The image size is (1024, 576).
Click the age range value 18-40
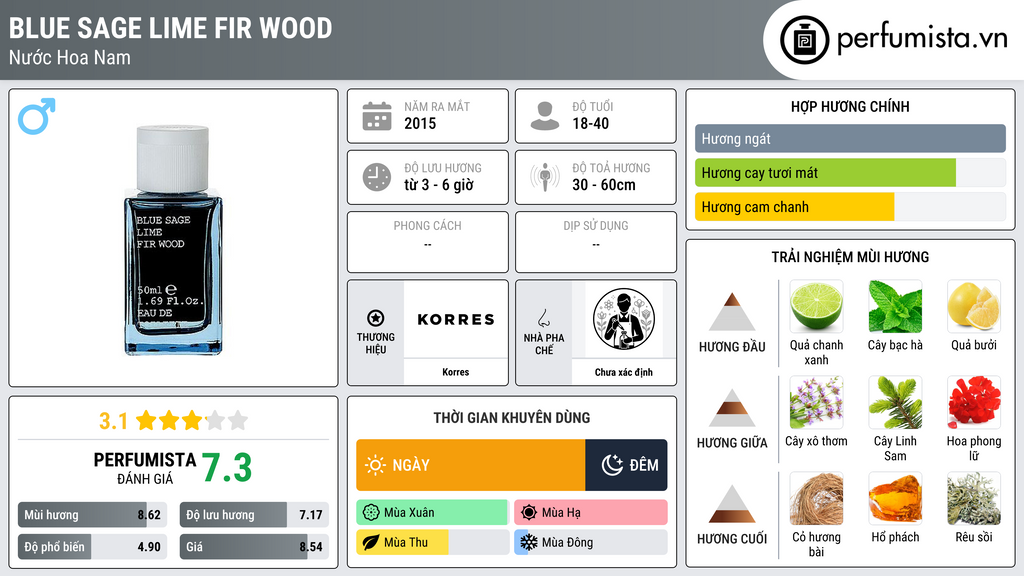[590, 123]
